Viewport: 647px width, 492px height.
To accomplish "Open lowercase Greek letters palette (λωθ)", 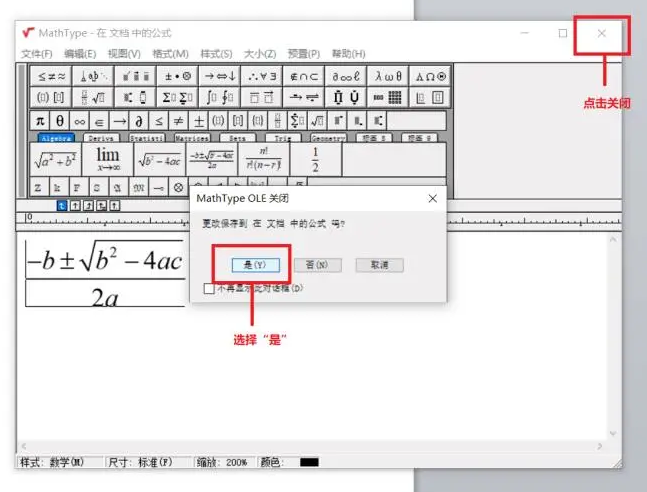I will click(388, 76).
